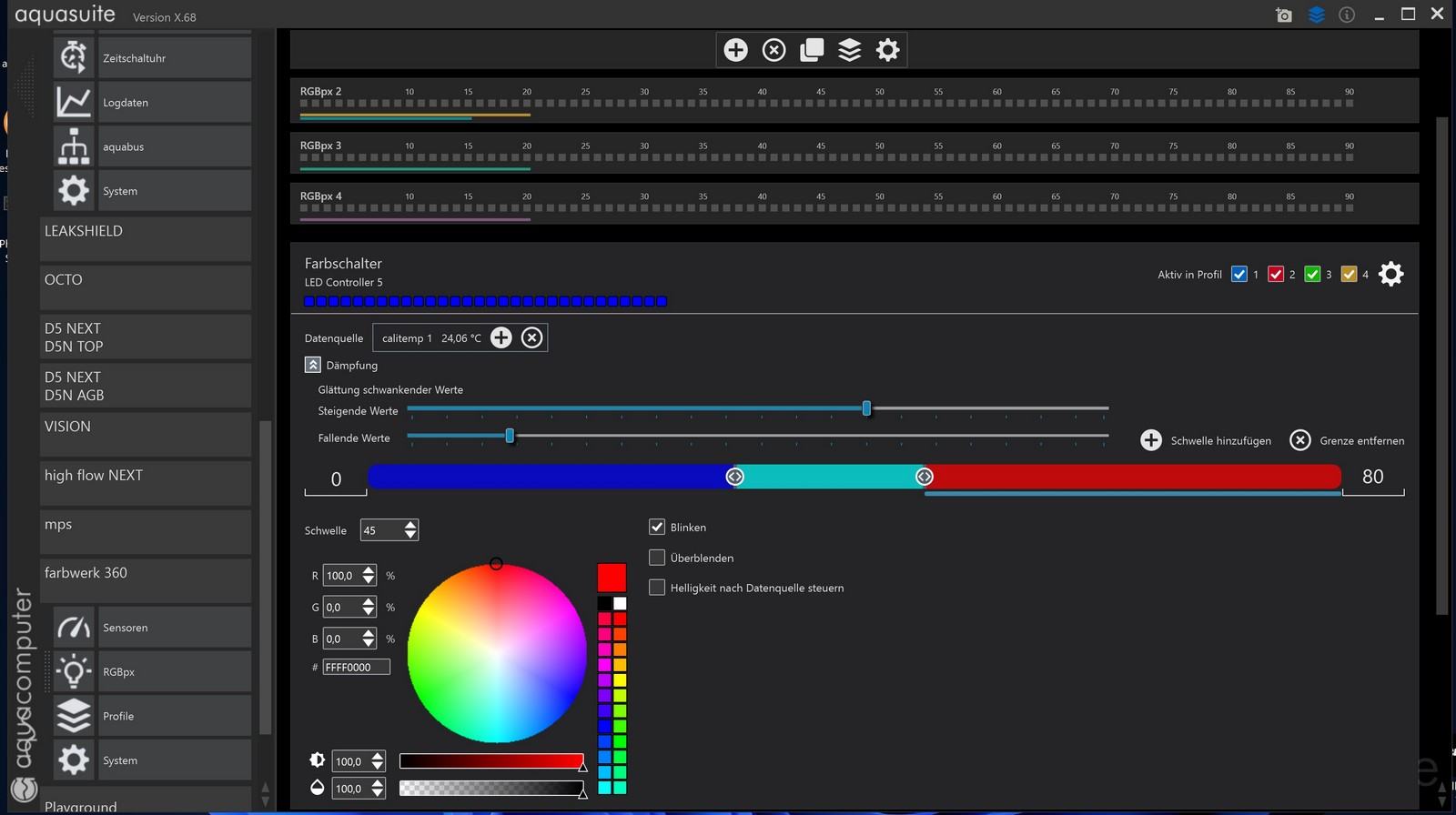Click the Fallende Werte slider handle
The width and height of the screenshot is (1456, 815).
510,436
